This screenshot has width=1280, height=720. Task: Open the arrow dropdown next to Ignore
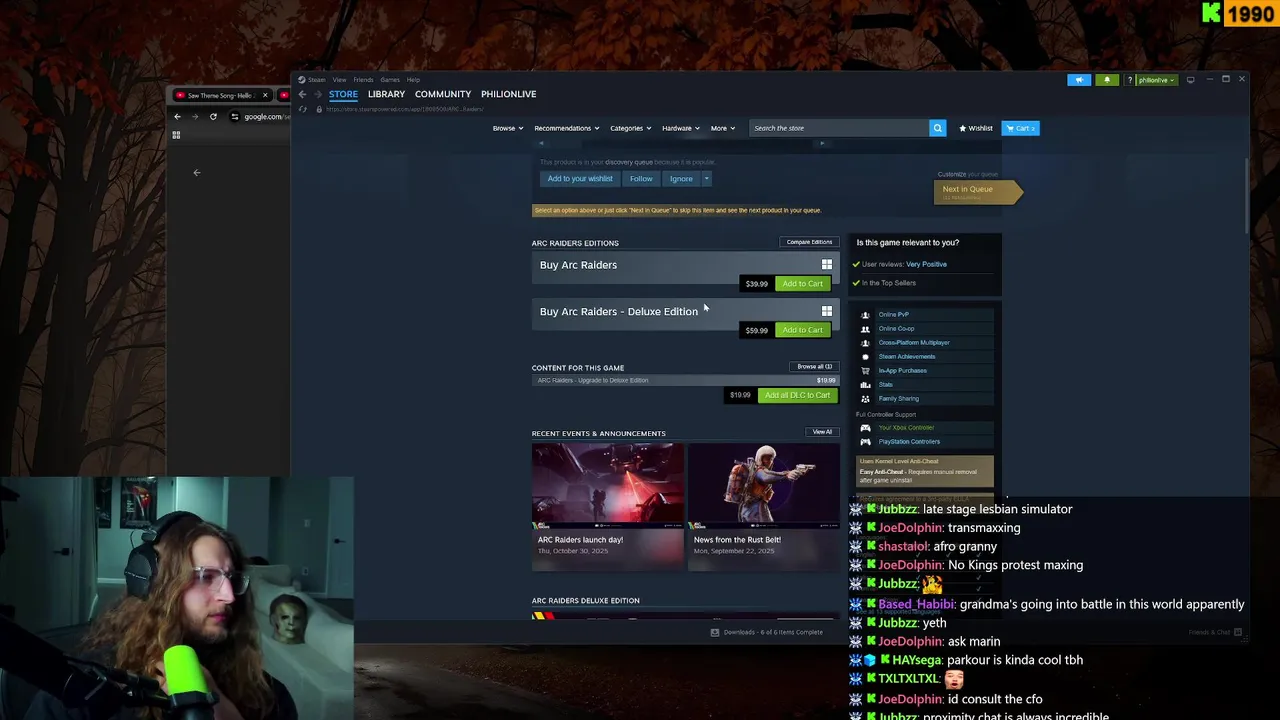[706, 179]
